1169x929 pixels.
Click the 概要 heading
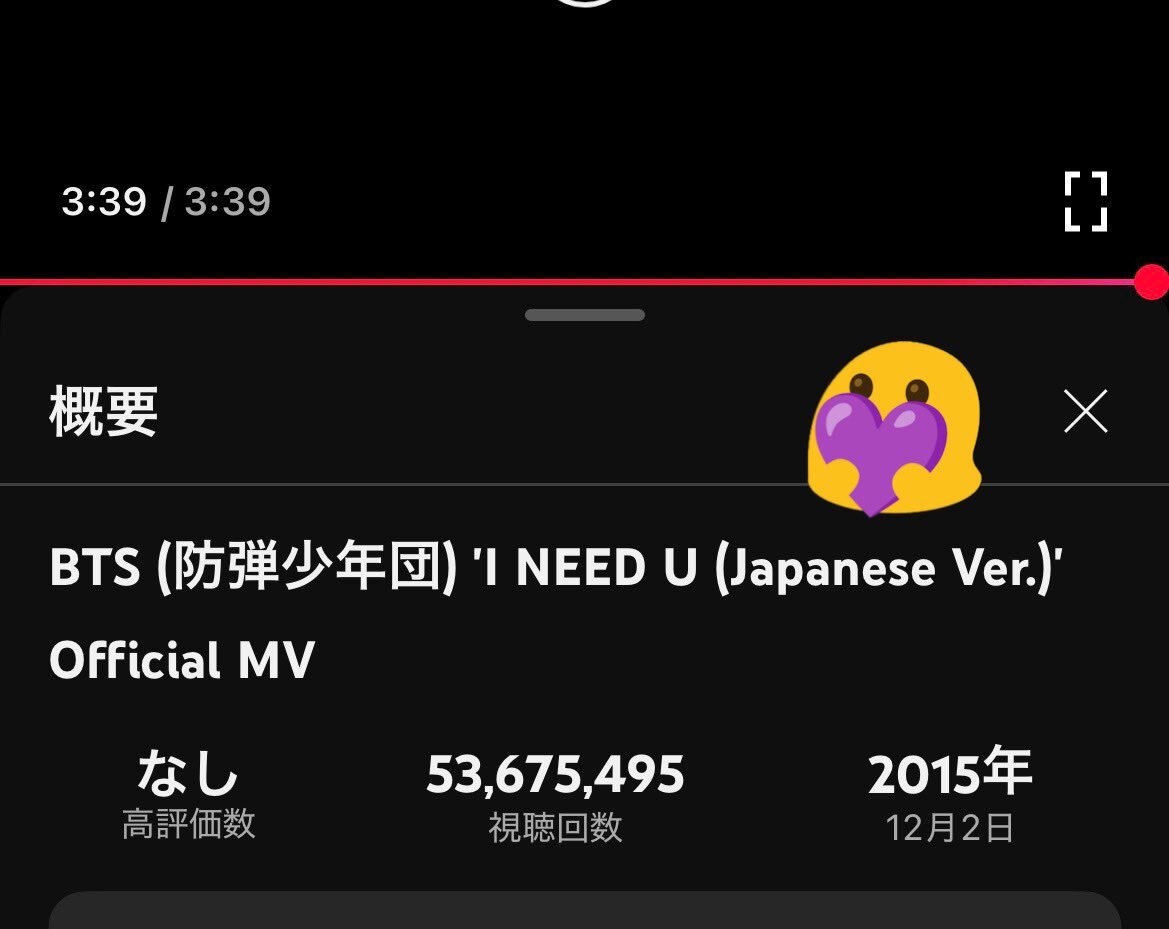104,411
